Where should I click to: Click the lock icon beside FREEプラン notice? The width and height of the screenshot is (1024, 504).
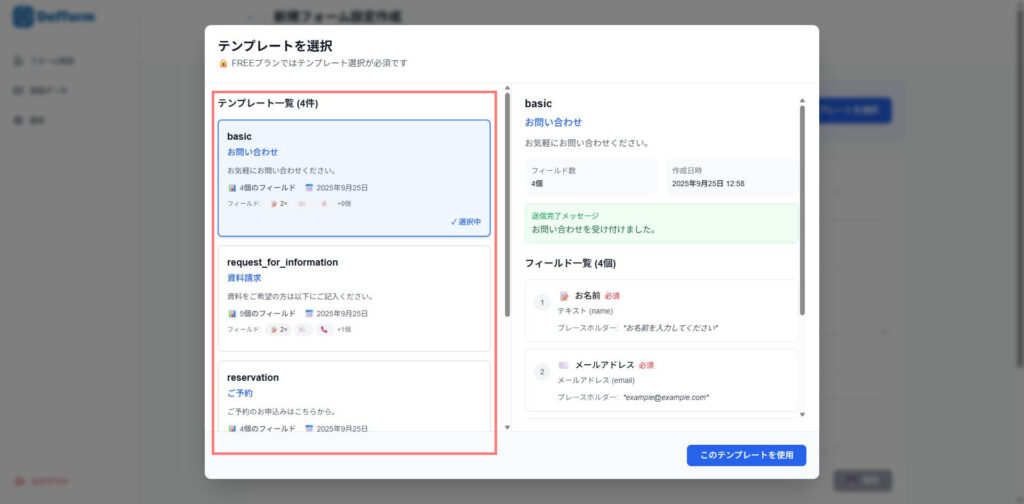(x=223, y=63)
